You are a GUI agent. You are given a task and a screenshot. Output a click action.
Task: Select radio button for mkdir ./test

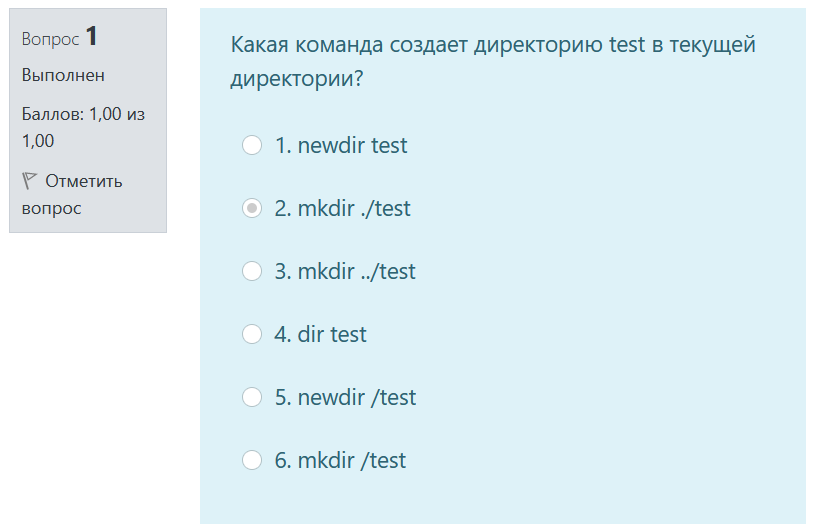(252, 208)
